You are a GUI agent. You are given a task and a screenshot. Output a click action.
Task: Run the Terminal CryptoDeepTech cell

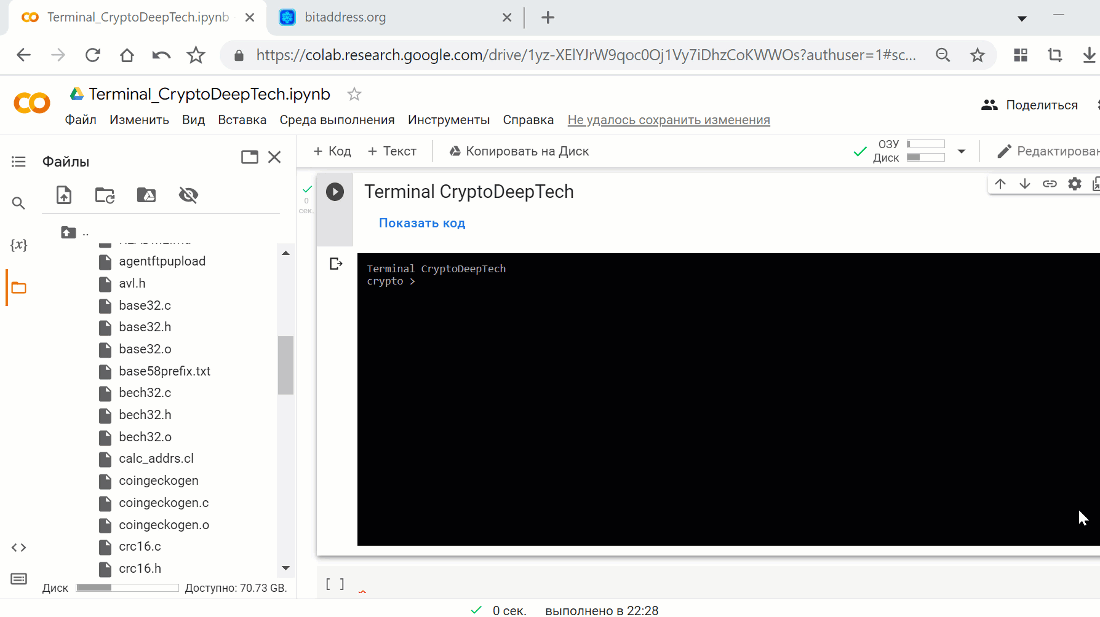click(335, 191)
